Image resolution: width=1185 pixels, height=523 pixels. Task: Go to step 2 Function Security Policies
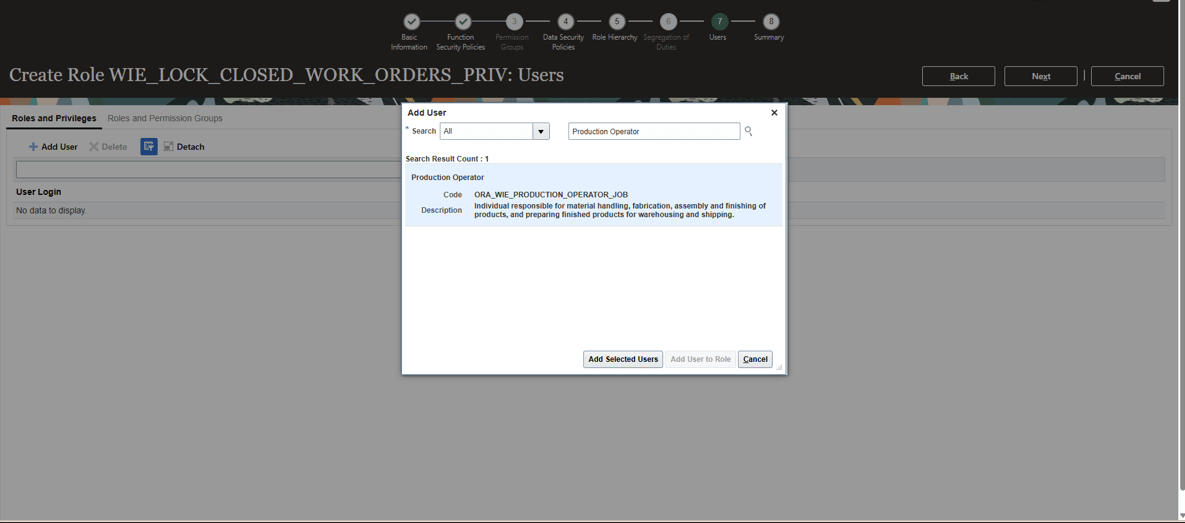(x=463, y=22)
